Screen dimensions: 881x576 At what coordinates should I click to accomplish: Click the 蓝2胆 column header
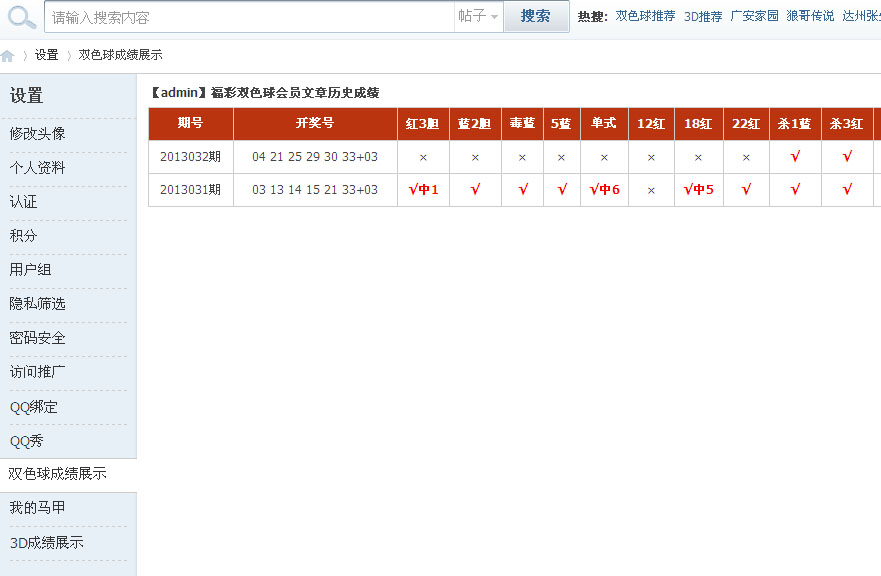tap(475, 124)
